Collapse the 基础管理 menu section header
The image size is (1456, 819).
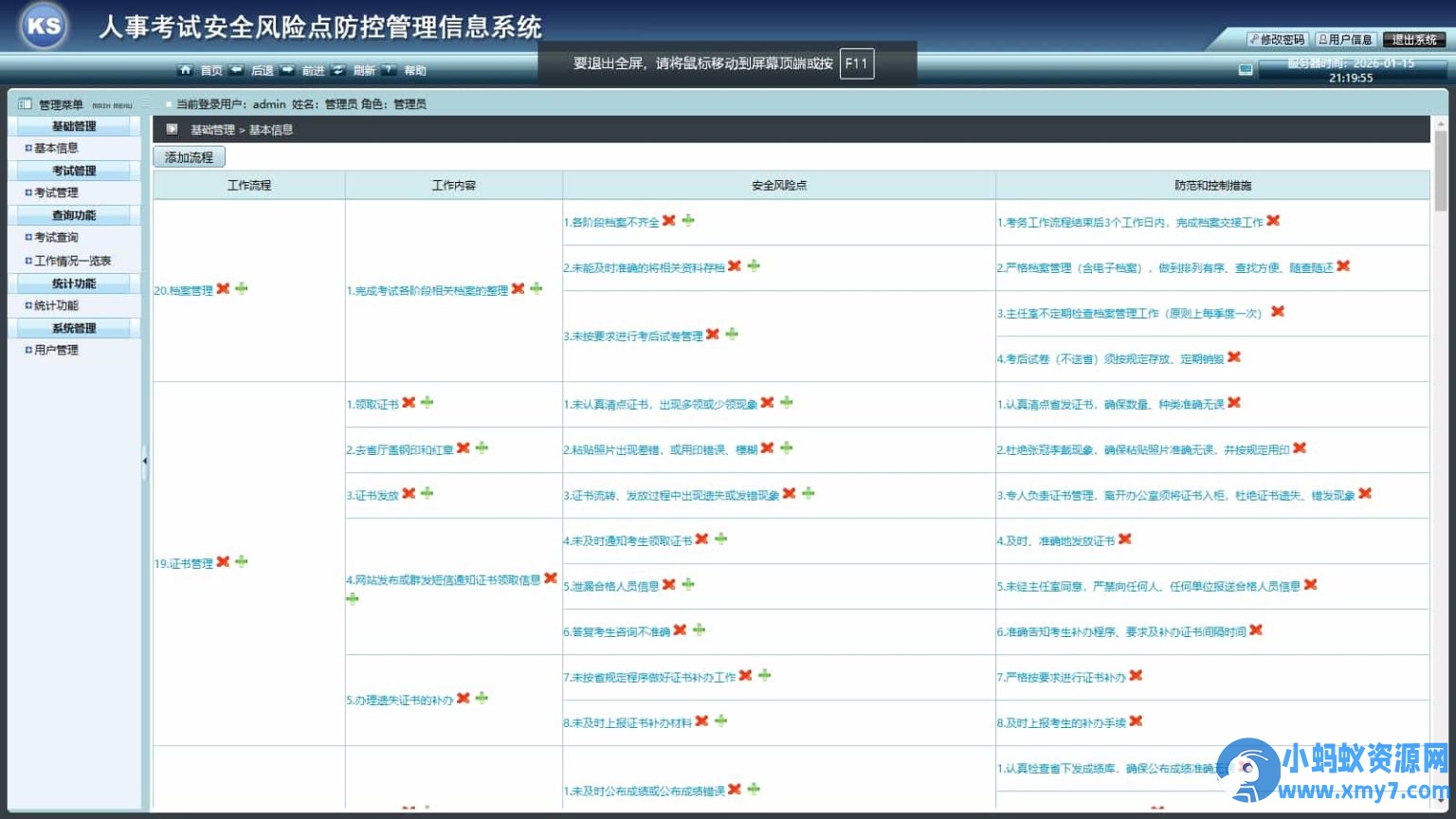pyautogui.click(x=74, y=126)
